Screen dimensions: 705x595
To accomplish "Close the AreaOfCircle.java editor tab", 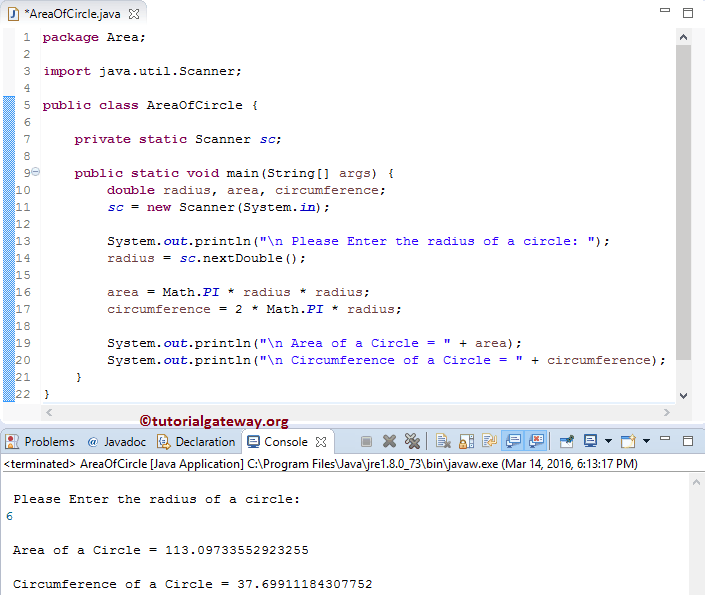I will pyautogui.click(x=134, y=14).
